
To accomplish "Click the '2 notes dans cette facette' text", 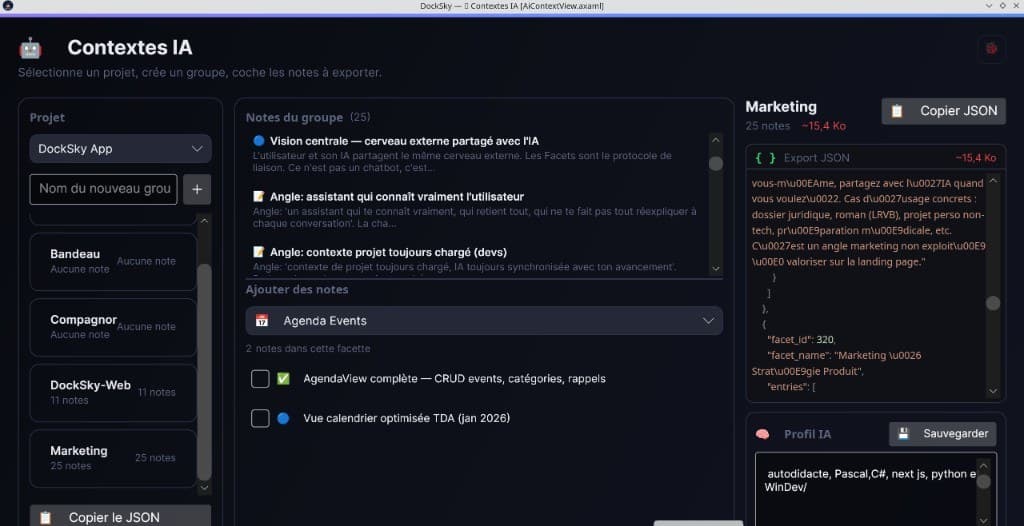I will [x=308, y=348].
